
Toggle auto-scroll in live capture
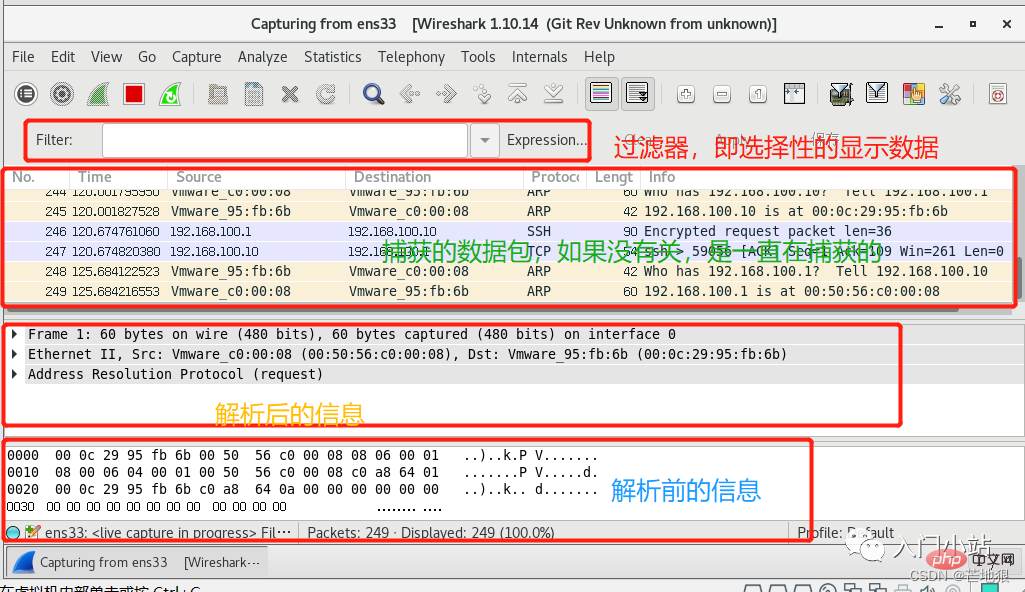pos(637,93)
